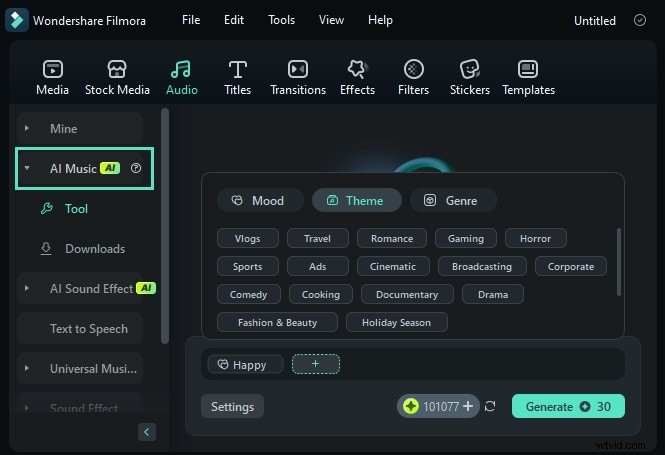This screenshot has height=455, width=665.
Task: Click the AI Music help question icon
Action: [x=136, y=169]
